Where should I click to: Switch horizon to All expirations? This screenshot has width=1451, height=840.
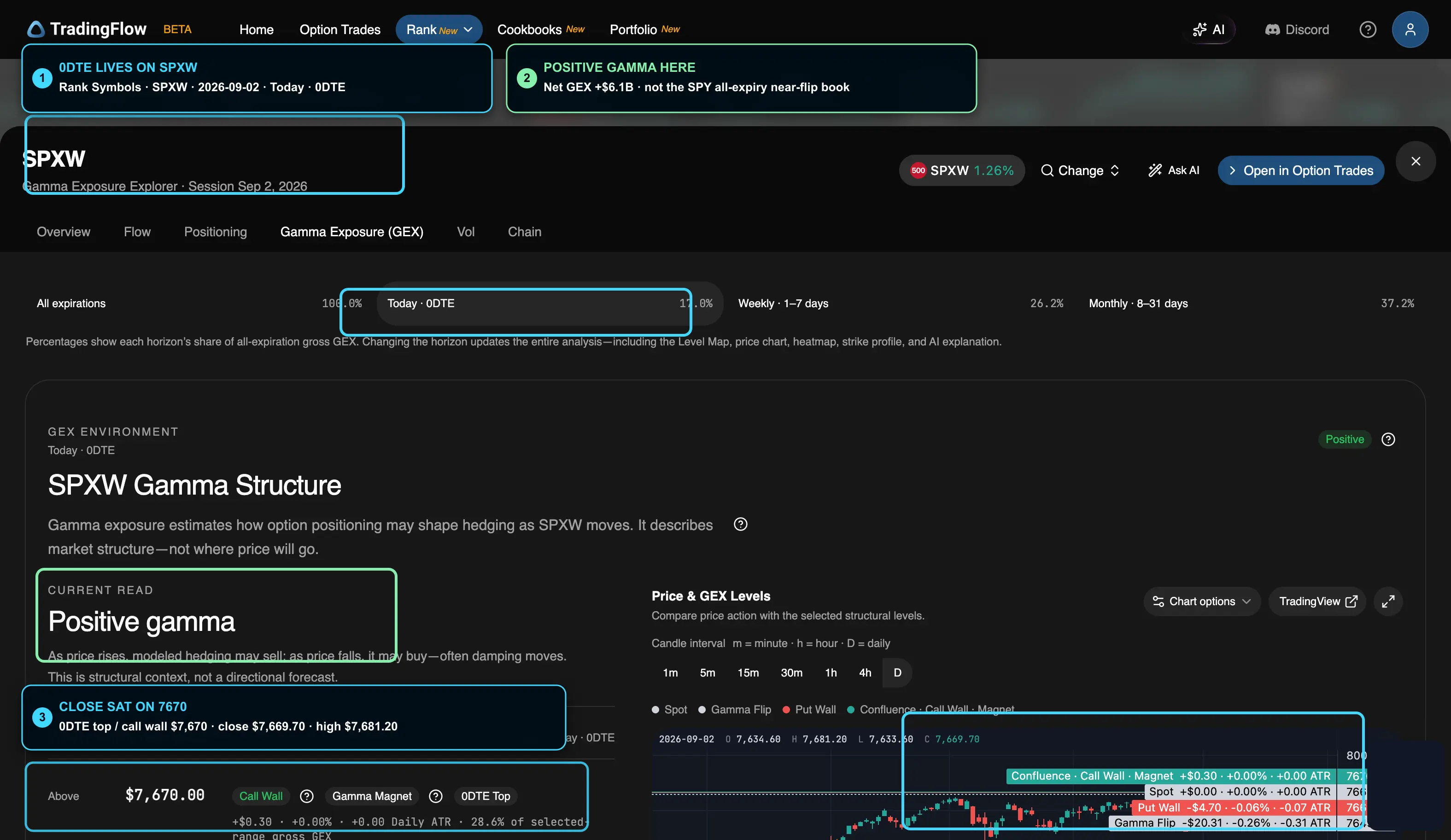point(199,303)
